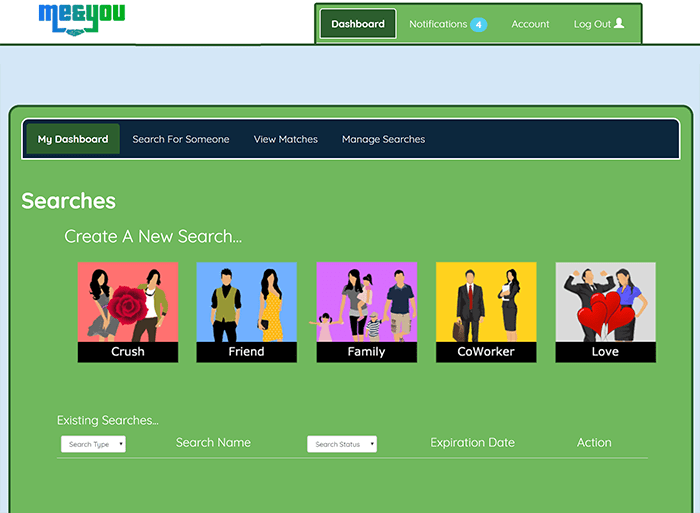Select the Manage Searches tab
Image resolution: width=700 pixels, height=513 pixels.
click(x=383, y=139)
